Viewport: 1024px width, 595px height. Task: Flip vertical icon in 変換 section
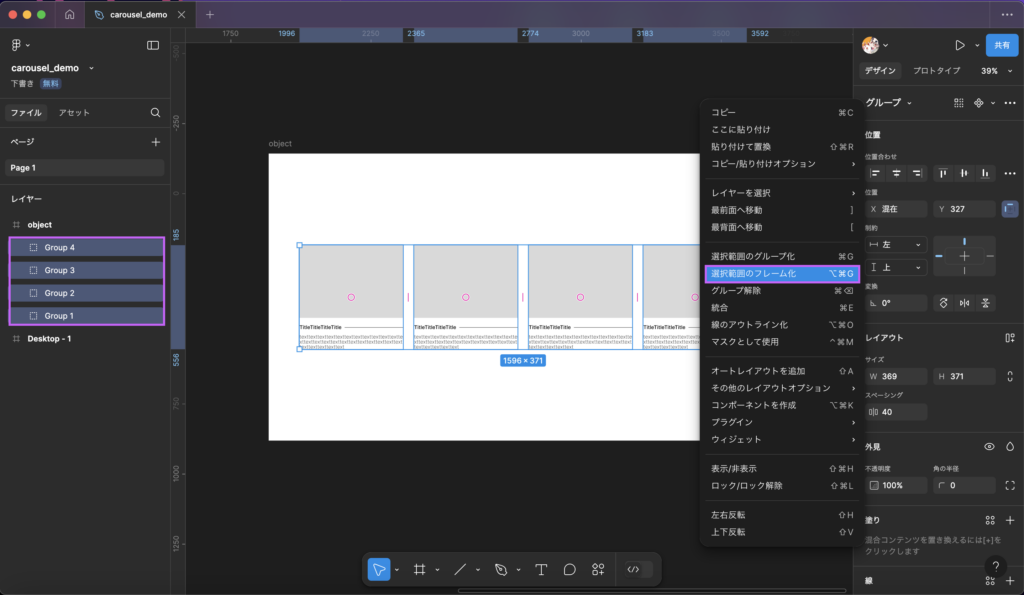click(985, 303)
